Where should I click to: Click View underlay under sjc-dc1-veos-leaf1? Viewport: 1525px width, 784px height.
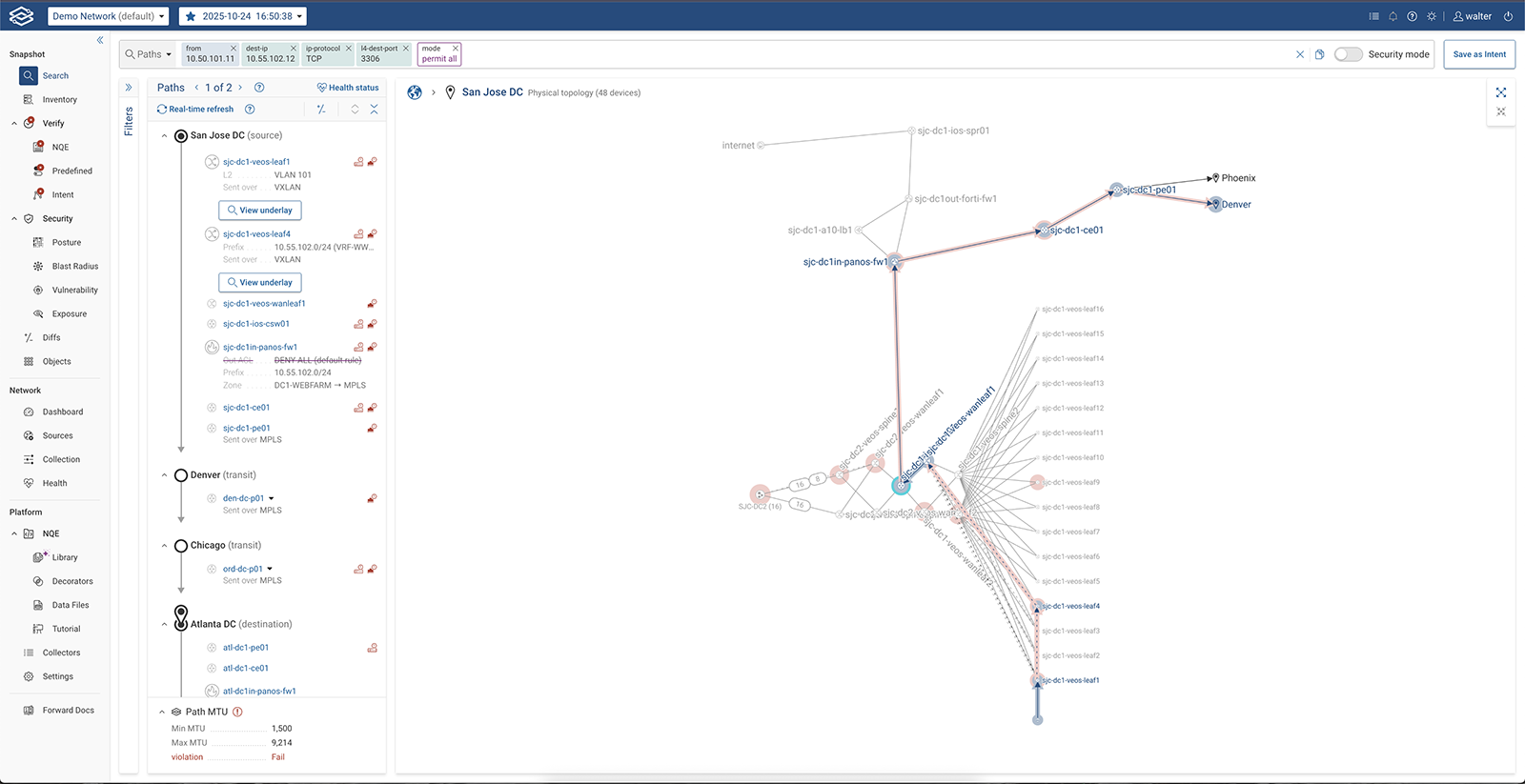coord(260,211)
